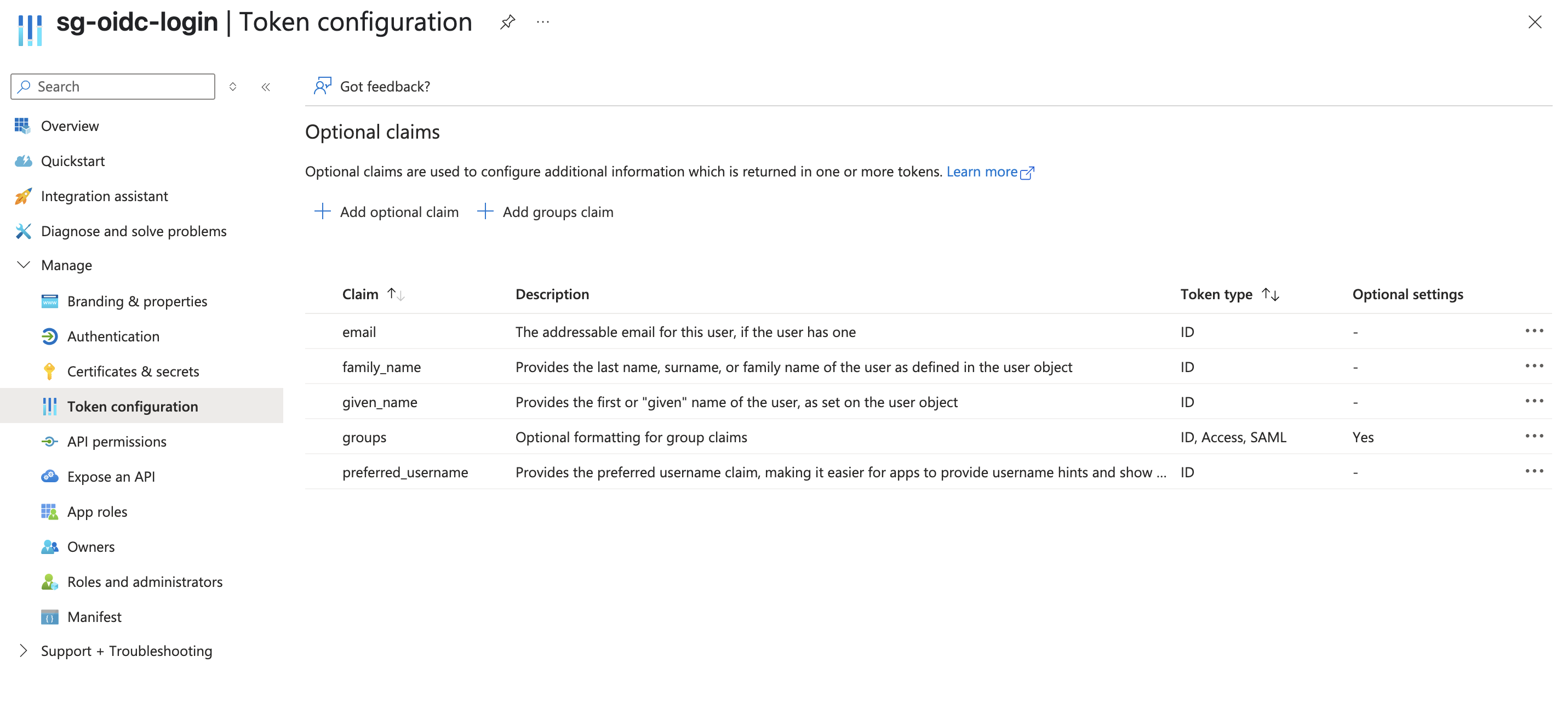Screen dimensions: 1568x708
Task: Select the App roles icon
Action: click(50, 511)
